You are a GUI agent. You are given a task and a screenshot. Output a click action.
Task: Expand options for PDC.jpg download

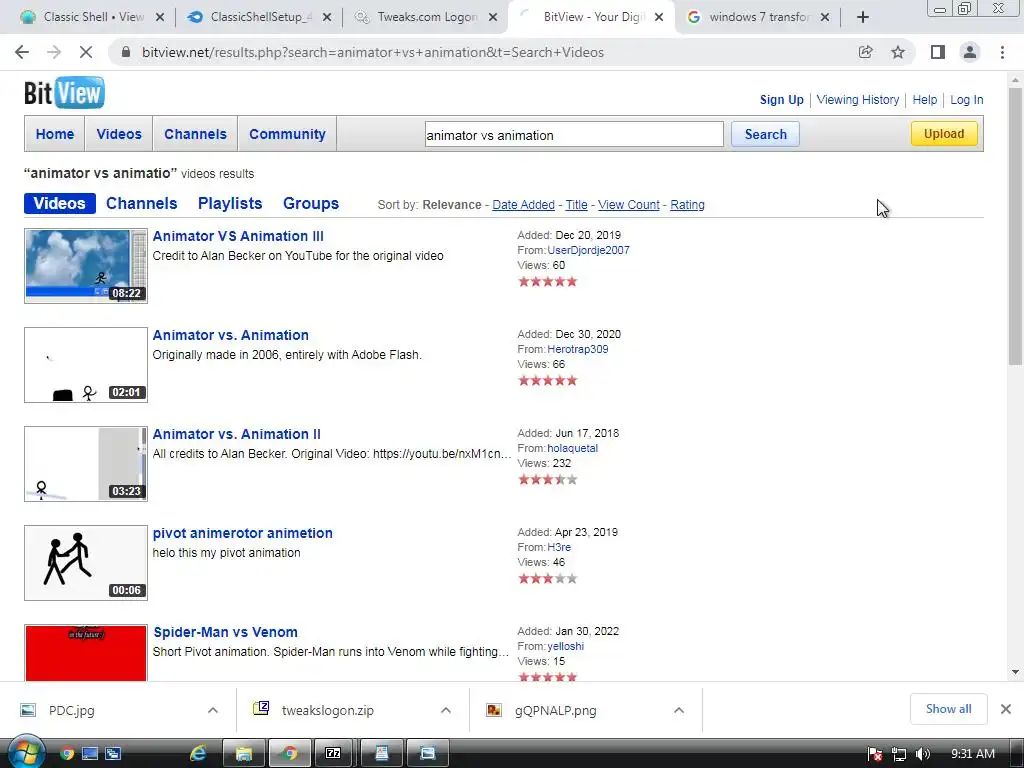coord(212,710)
